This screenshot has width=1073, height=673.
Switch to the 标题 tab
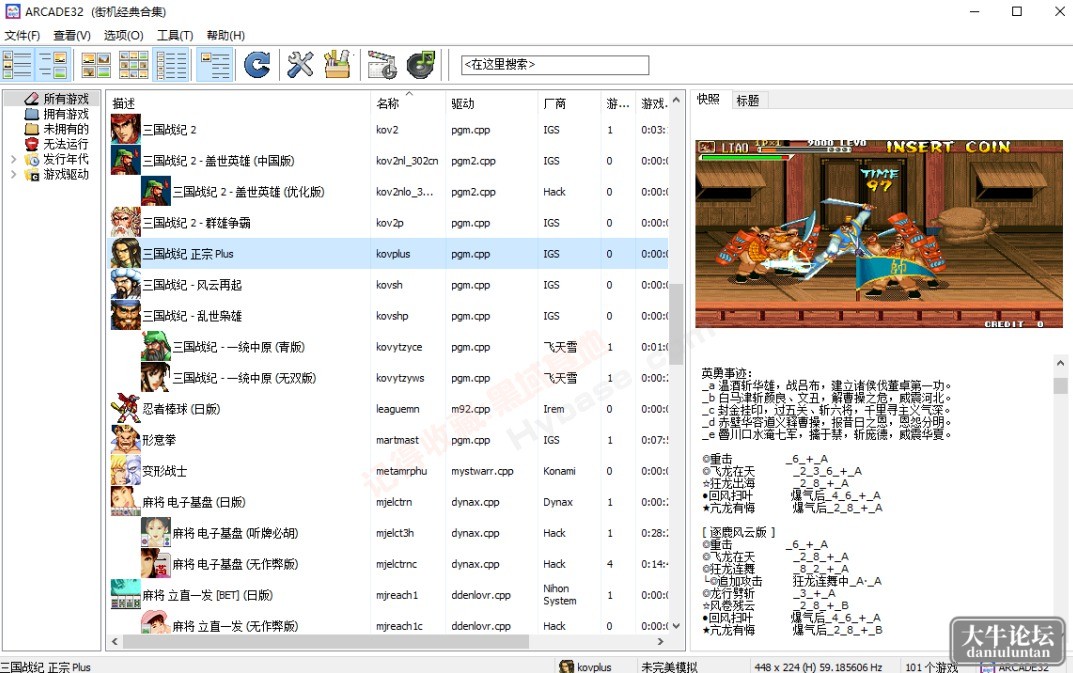pos(747,101)
